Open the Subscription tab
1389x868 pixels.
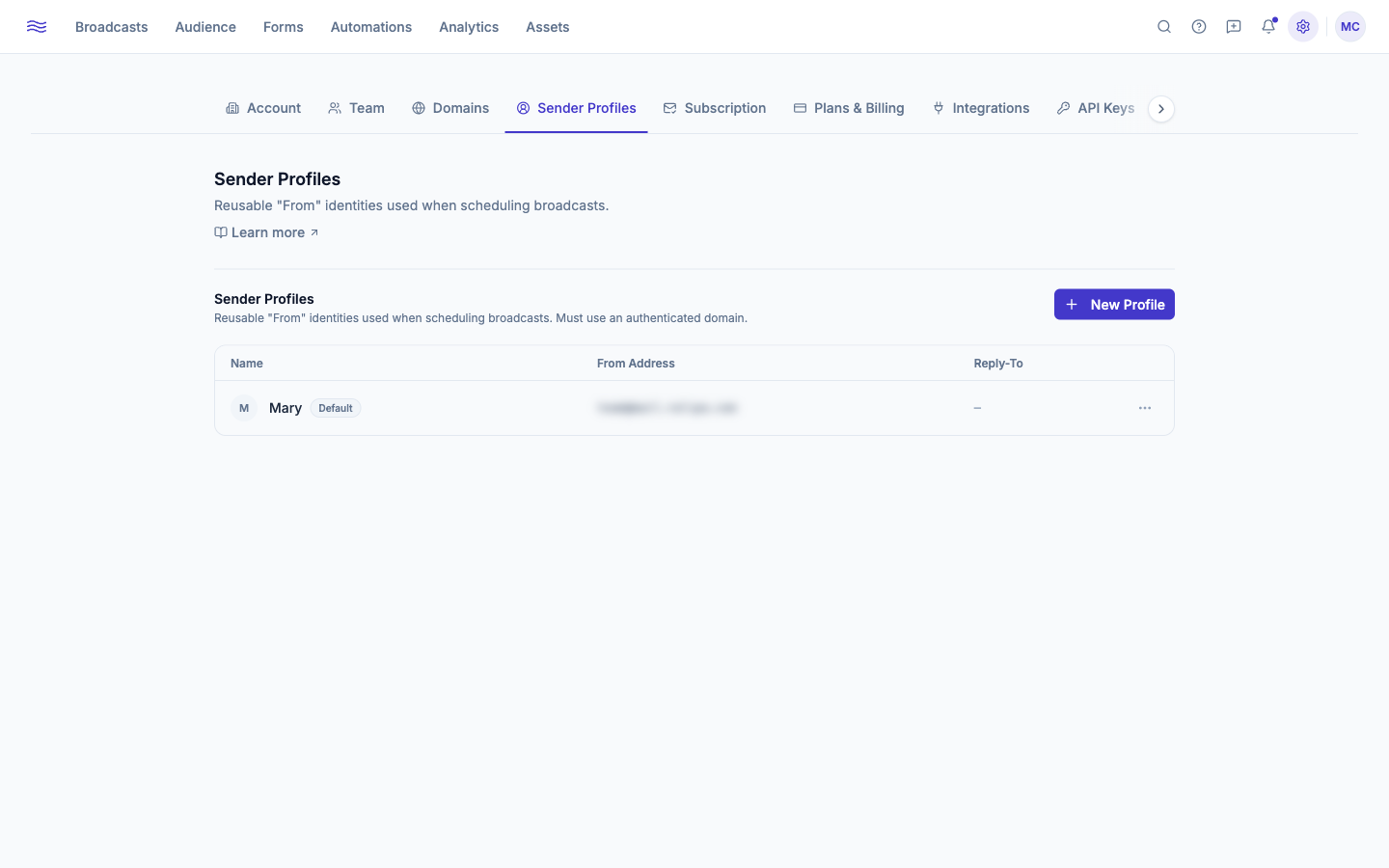(x=715, y=108)
